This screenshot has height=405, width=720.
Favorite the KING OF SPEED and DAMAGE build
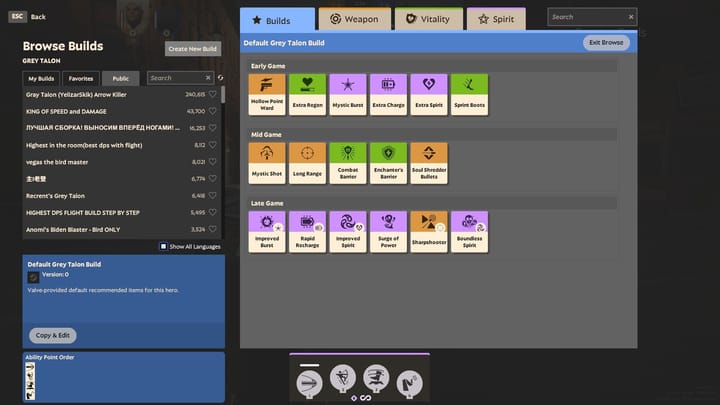(x=213, y=111)
